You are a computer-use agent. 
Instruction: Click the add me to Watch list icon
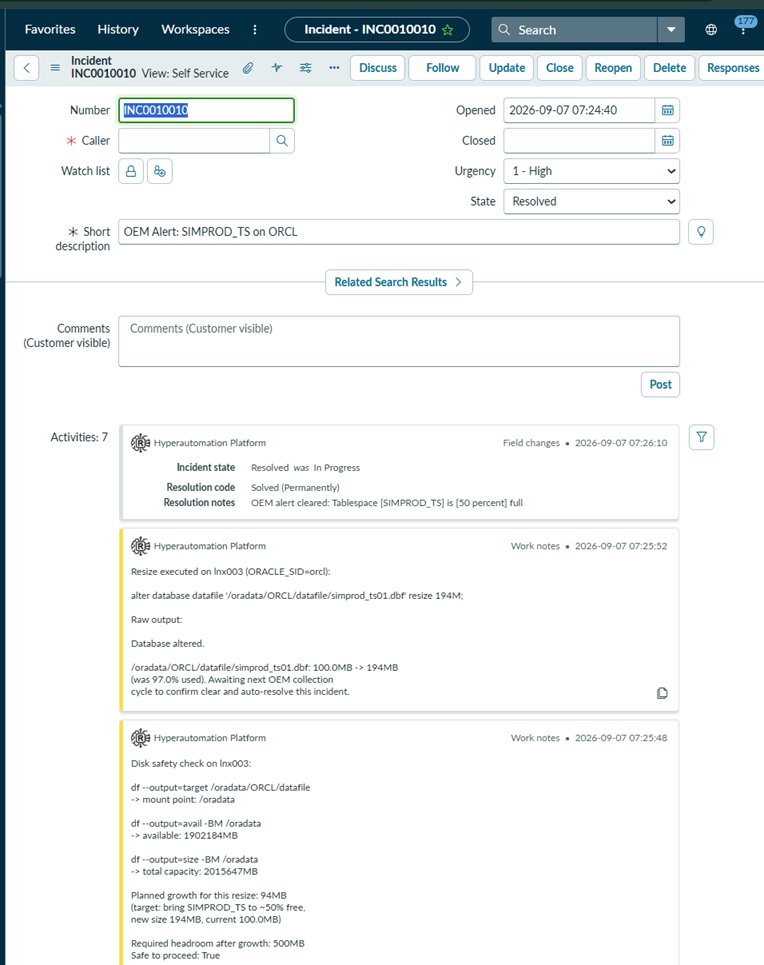160,171
